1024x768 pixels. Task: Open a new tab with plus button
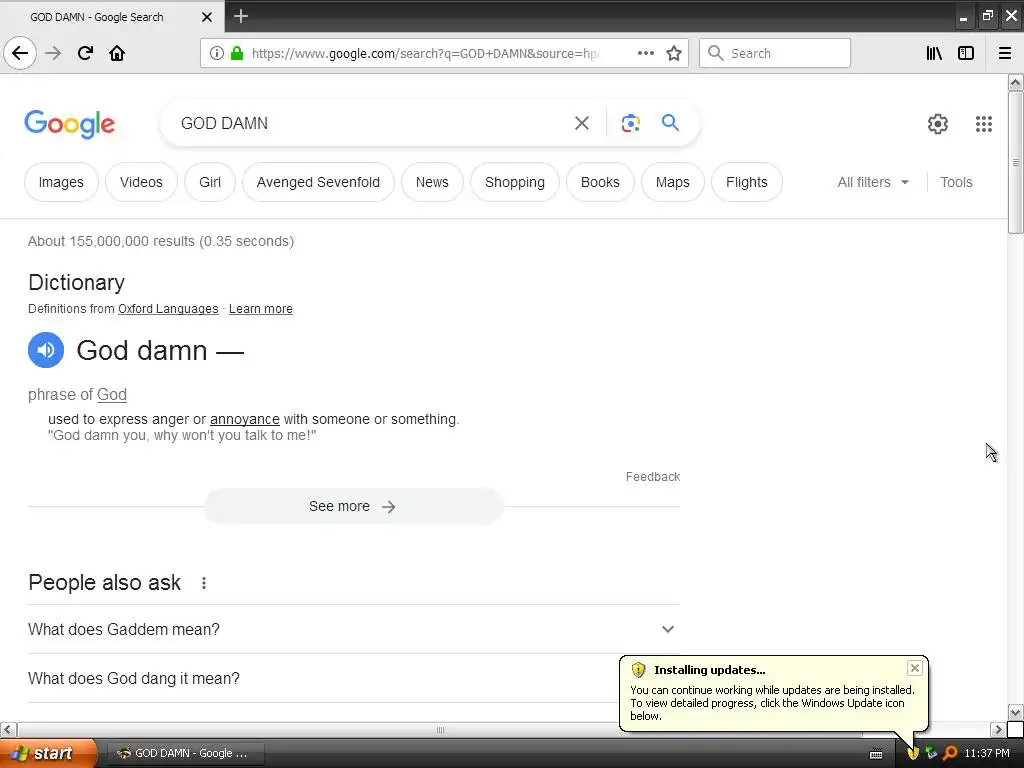(241, 16)
